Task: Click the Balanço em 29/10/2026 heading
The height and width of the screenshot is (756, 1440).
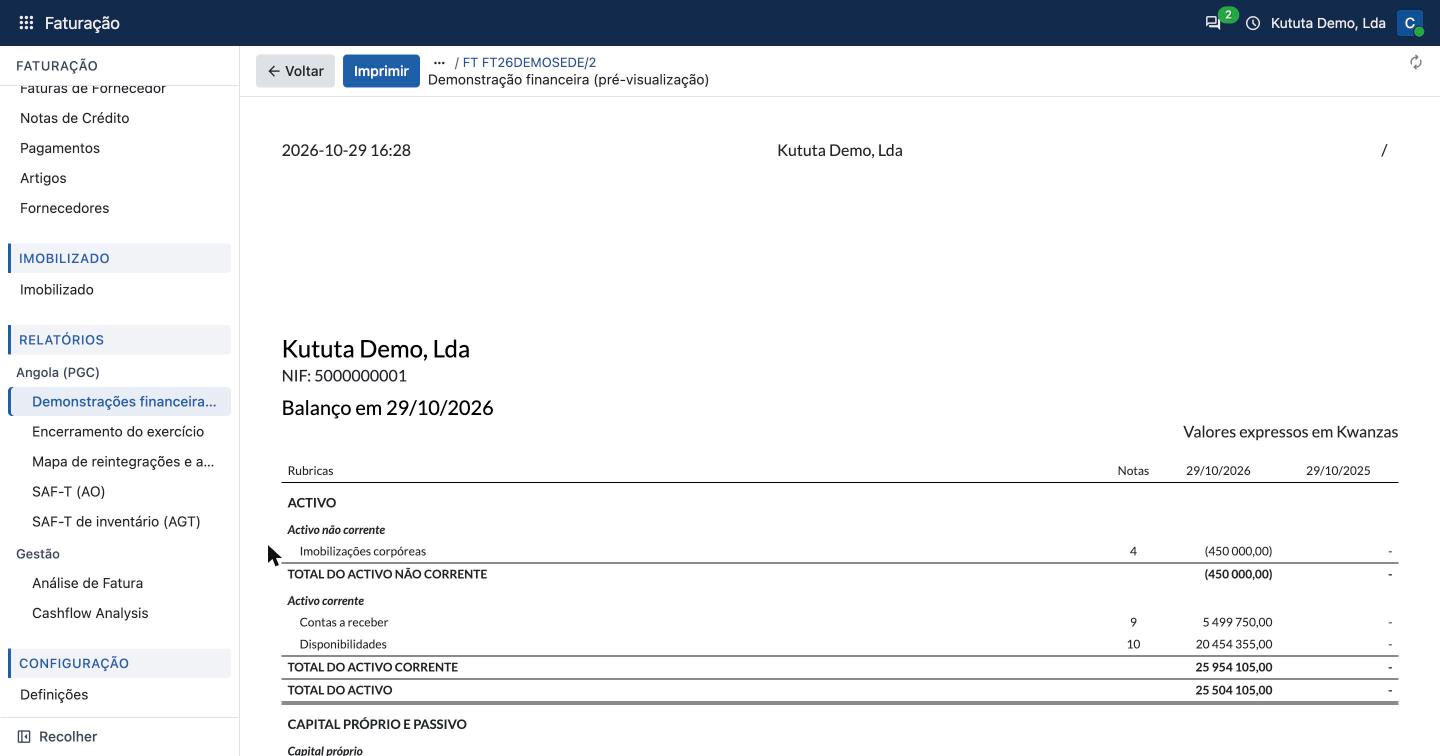Action: (x=388, y=408)
